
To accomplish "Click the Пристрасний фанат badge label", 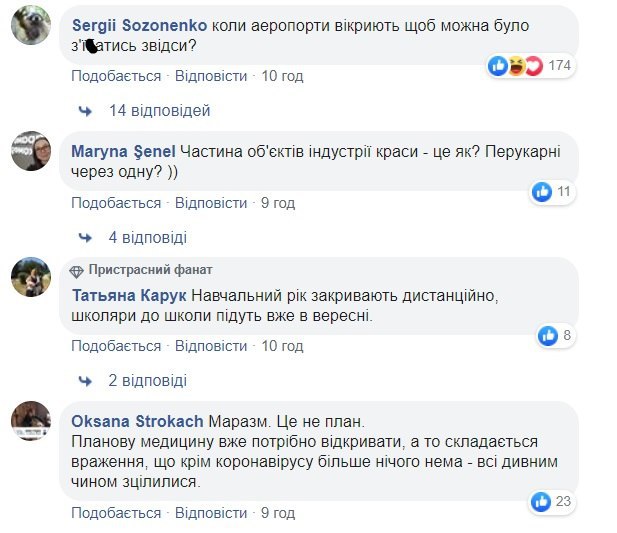I will pos(150,270).
